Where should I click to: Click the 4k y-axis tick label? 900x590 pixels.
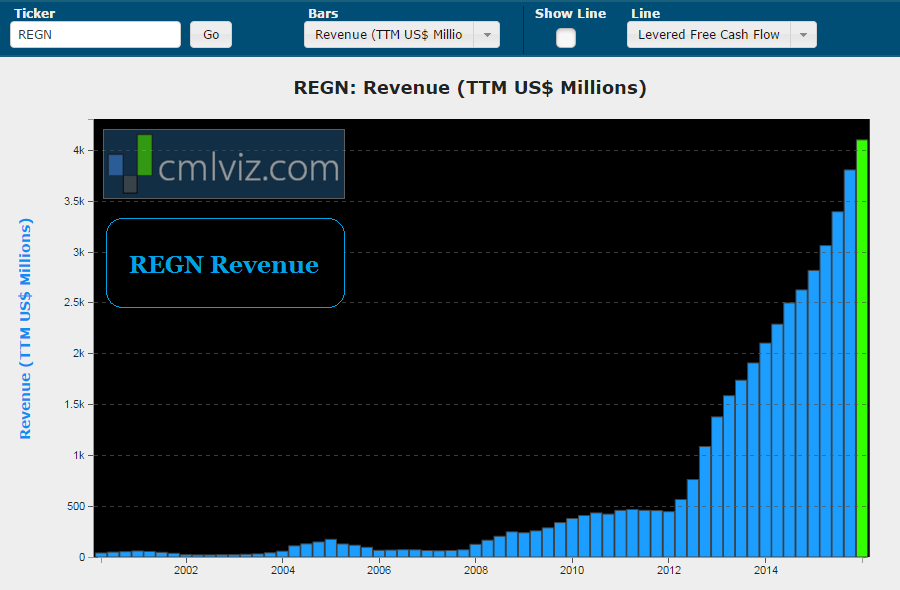[x=79, y=150]
